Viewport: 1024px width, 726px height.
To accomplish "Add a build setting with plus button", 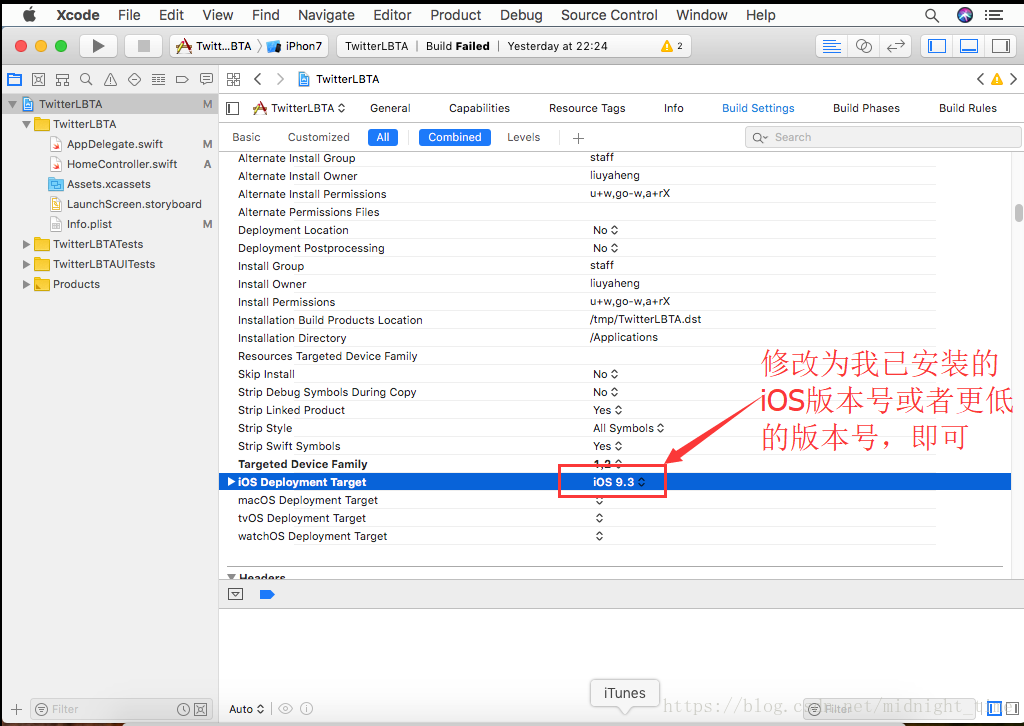I will 578,138.
